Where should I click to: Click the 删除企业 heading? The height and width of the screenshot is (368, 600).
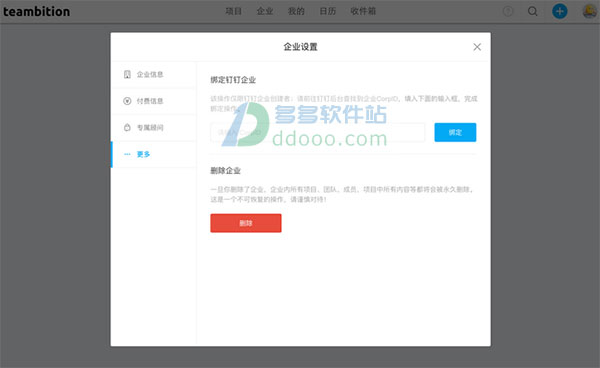pyautogui.click(x=225, y=171)
